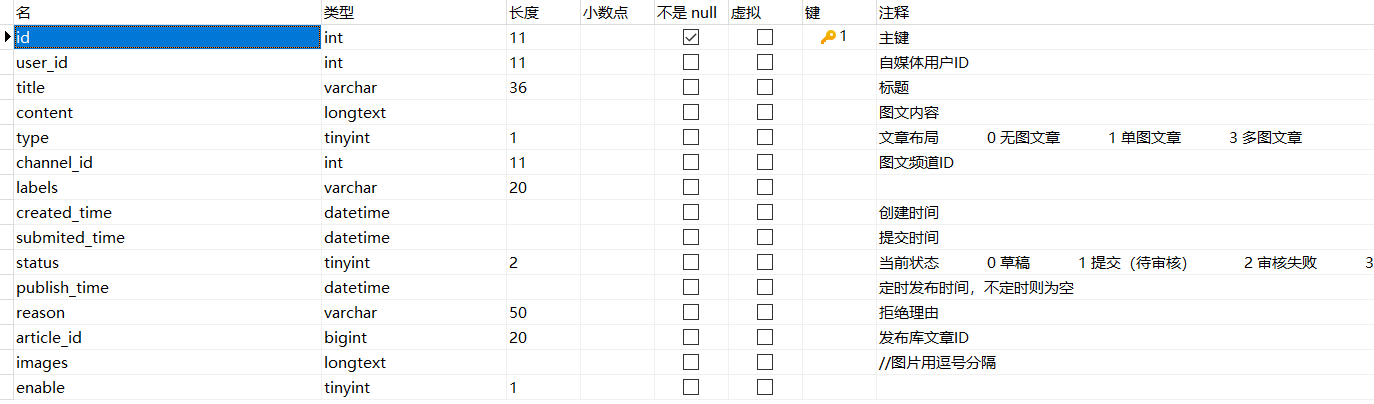Select the 长度 (length) column header
This screenshot has height=404, width=1374.
524,12
